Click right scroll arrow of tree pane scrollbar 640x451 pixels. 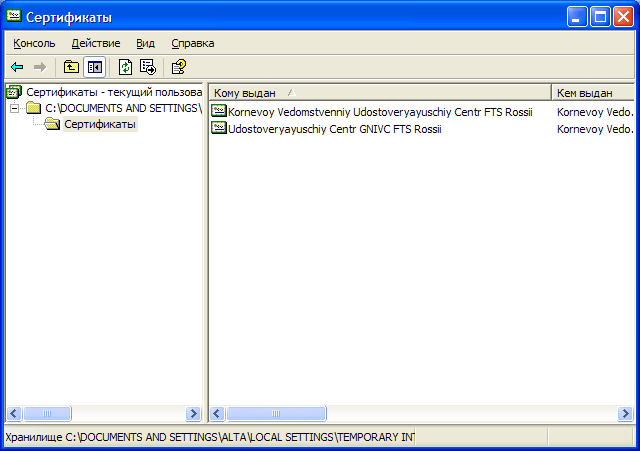(x=194, y=413)
